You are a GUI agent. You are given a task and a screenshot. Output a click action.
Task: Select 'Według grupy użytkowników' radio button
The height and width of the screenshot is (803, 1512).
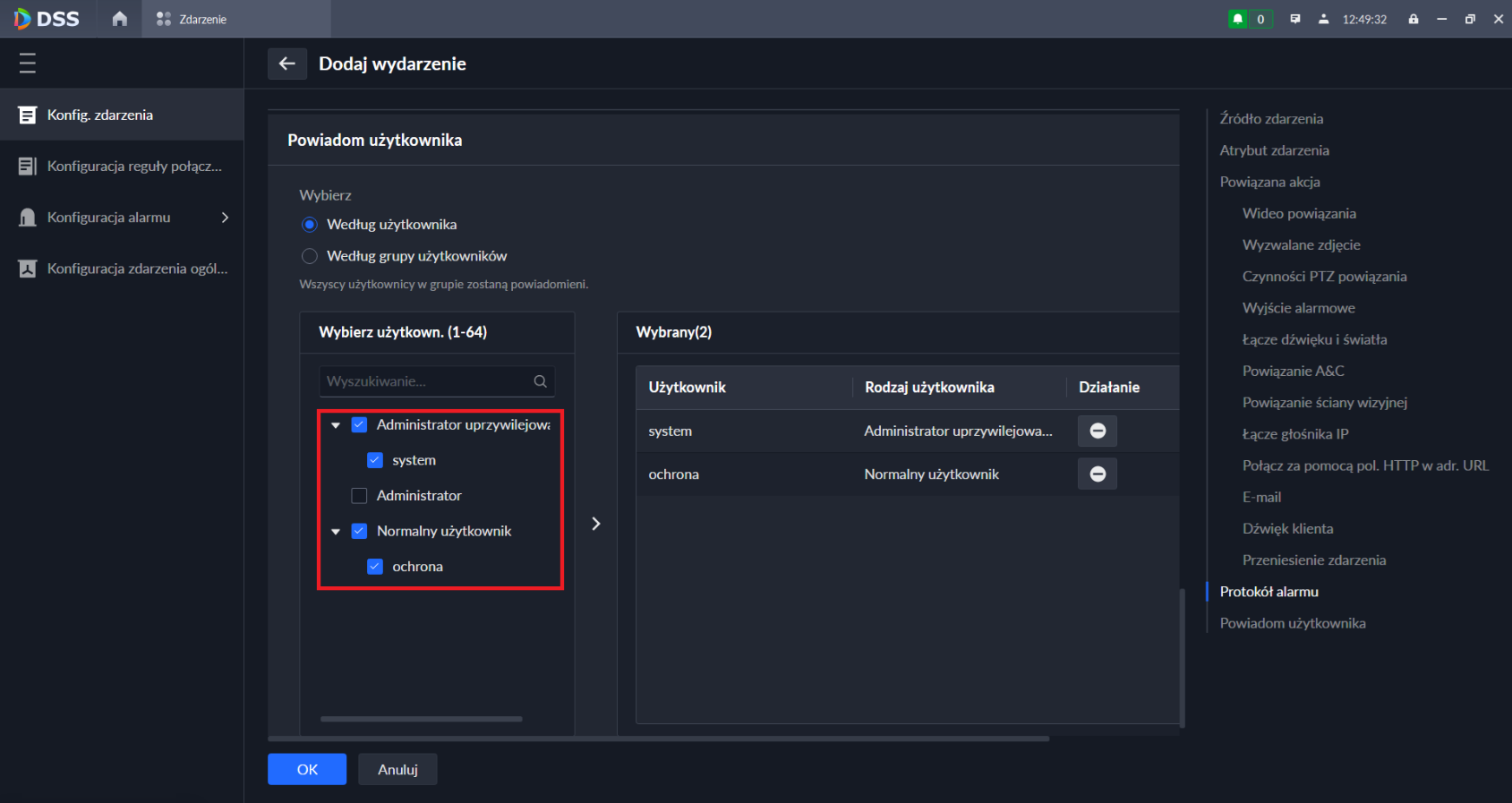(x=310, y=256)
